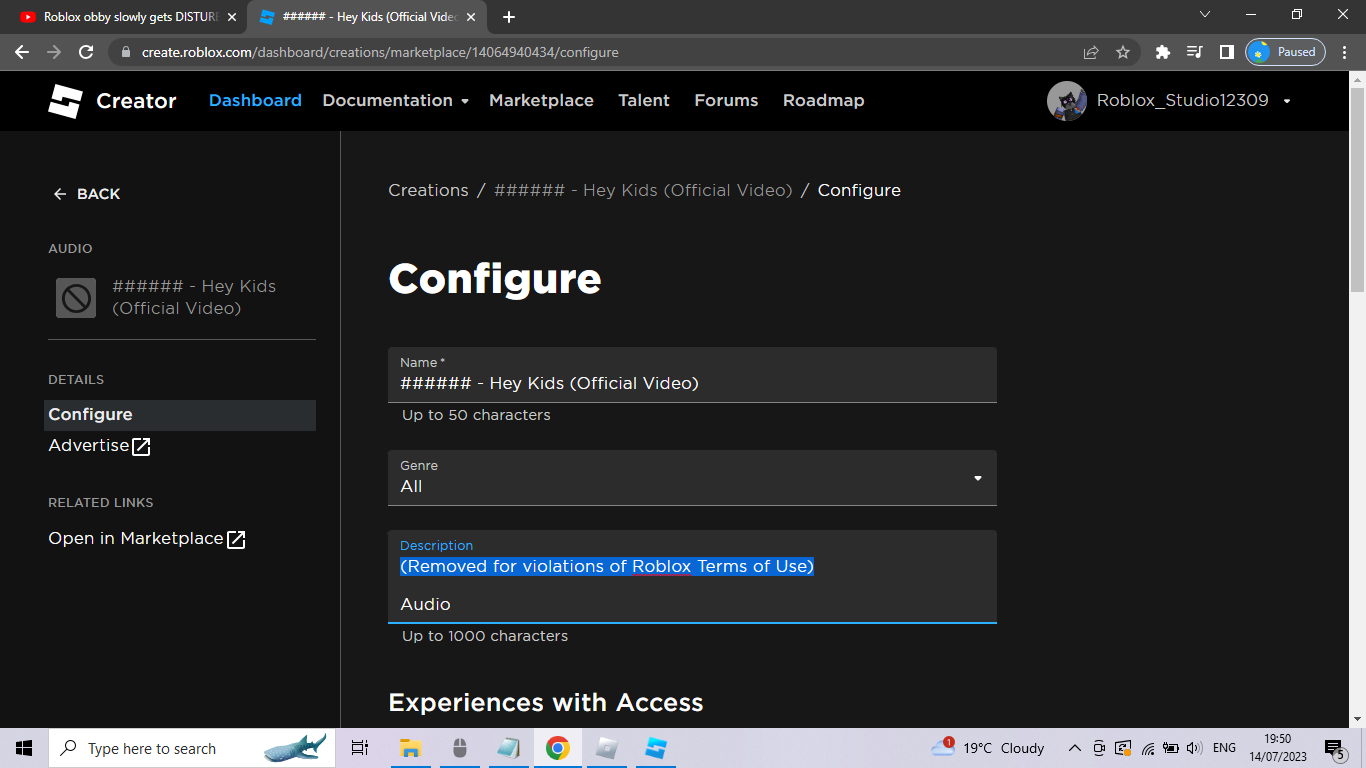Click the browser forward arrow

(54, 52)
